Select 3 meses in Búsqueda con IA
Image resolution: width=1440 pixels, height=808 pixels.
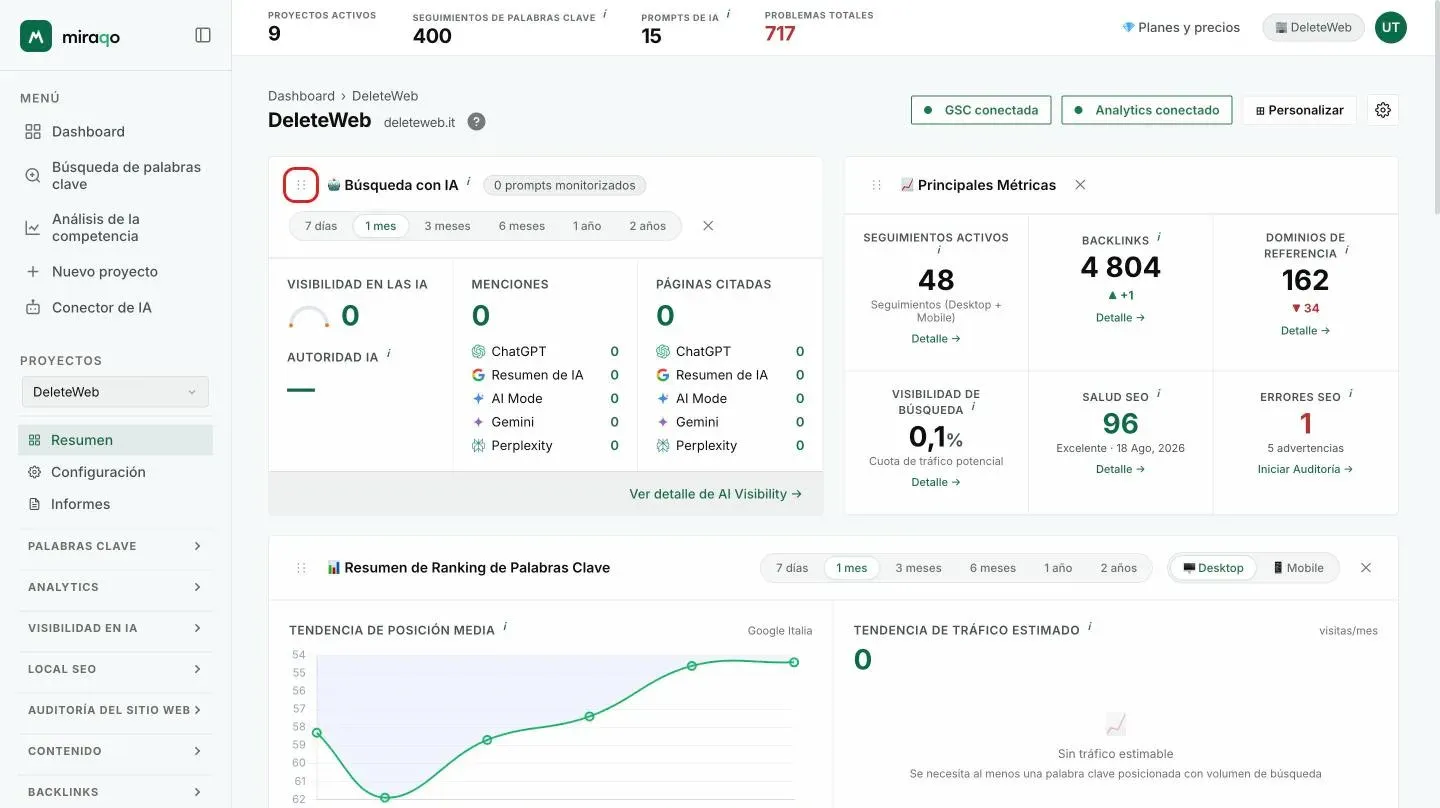(447, 226)
